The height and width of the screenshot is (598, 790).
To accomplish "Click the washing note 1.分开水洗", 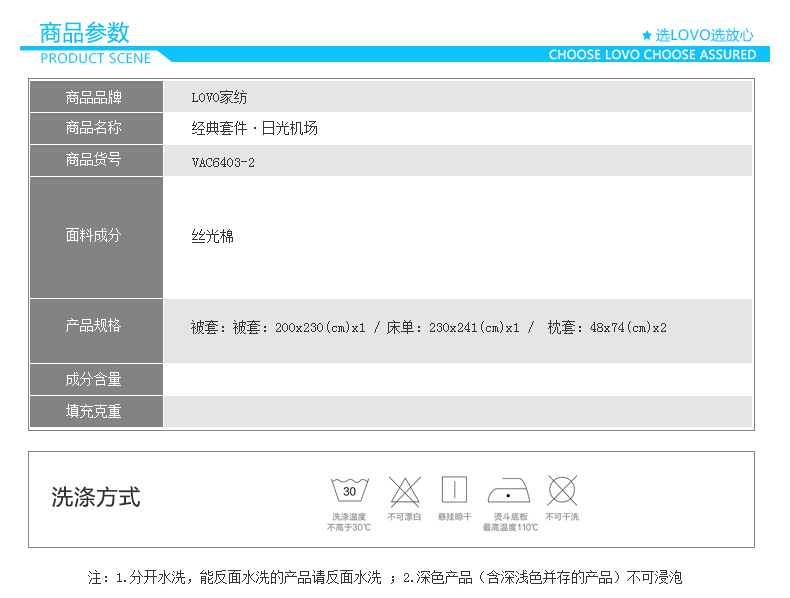I will pos(248,577).
